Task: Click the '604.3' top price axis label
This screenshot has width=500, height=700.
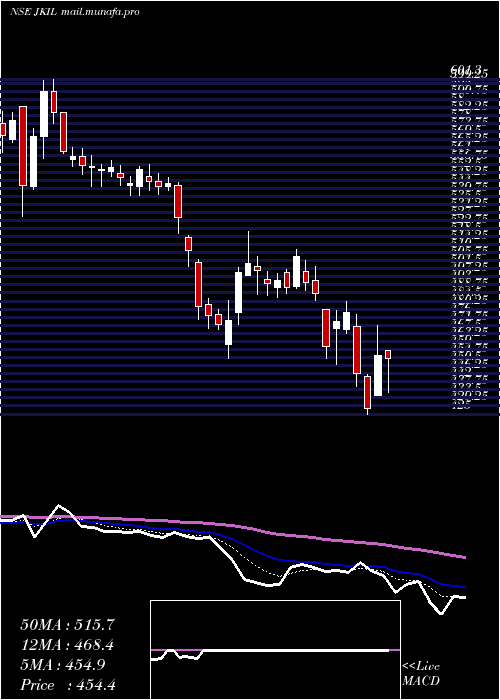Action: pos(466,70)
